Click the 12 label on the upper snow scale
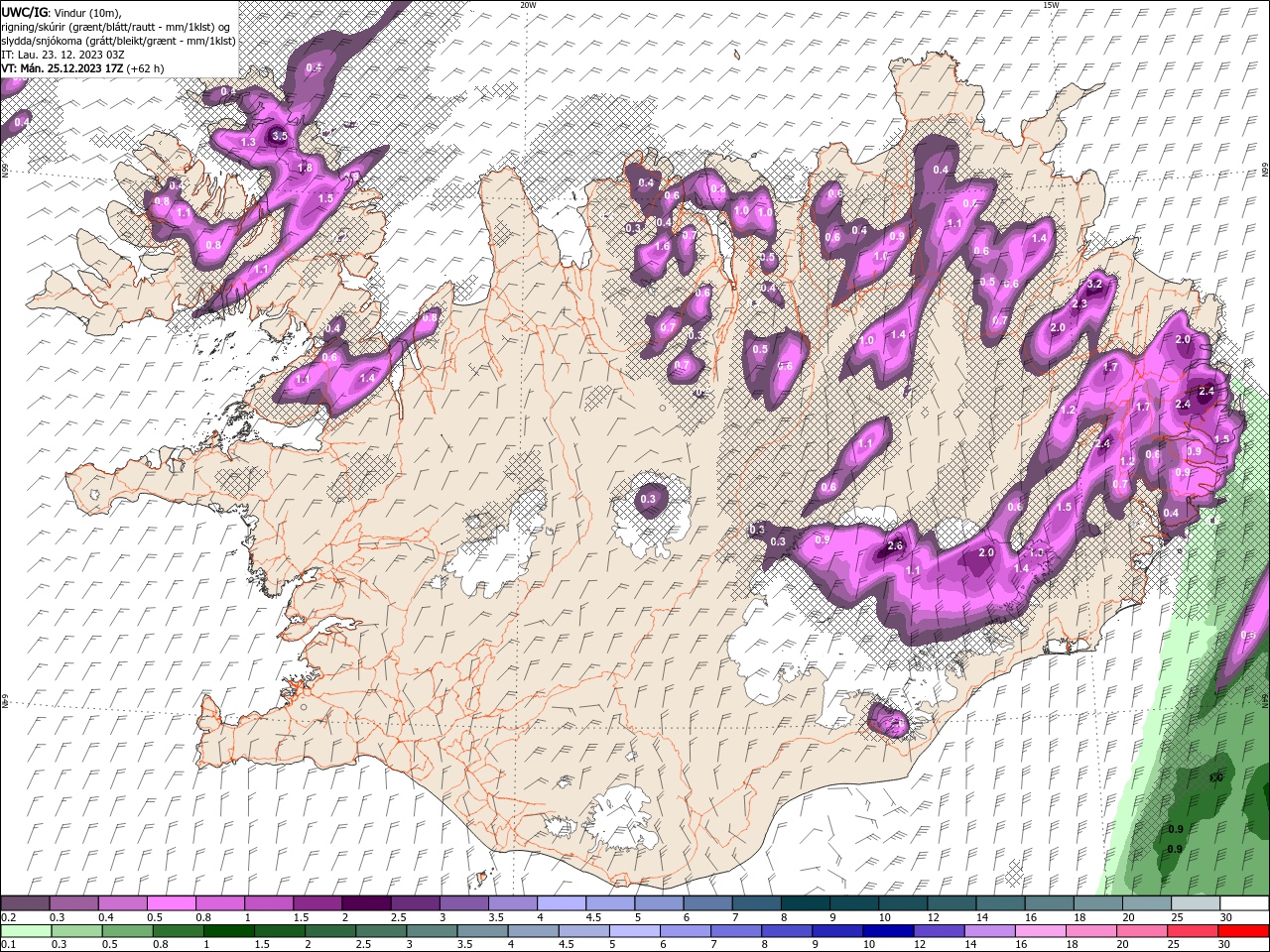 click(932, 917)
